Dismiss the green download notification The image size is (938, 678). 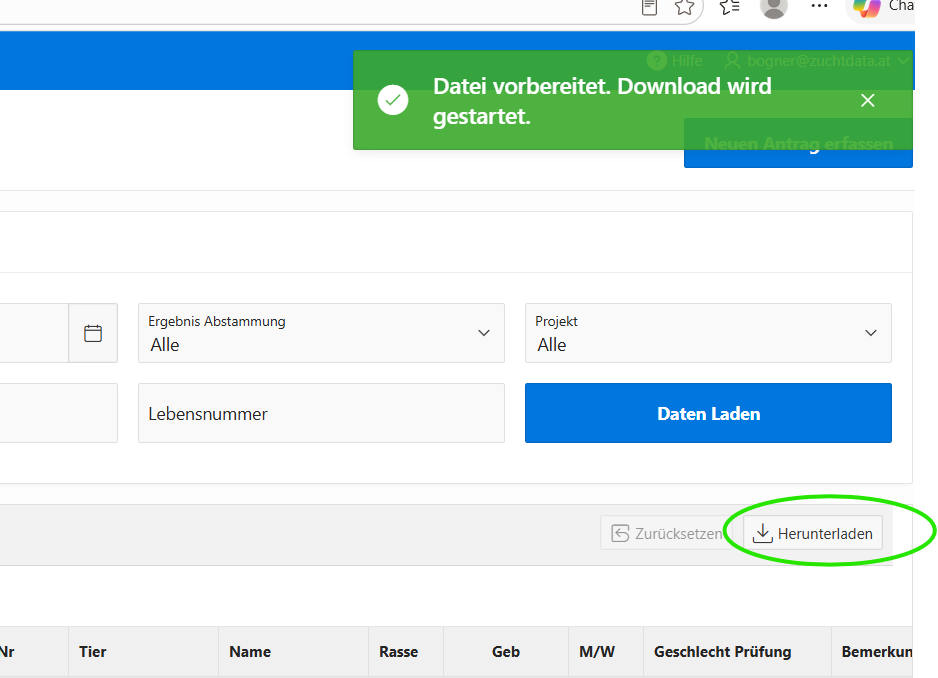point(867,101)
